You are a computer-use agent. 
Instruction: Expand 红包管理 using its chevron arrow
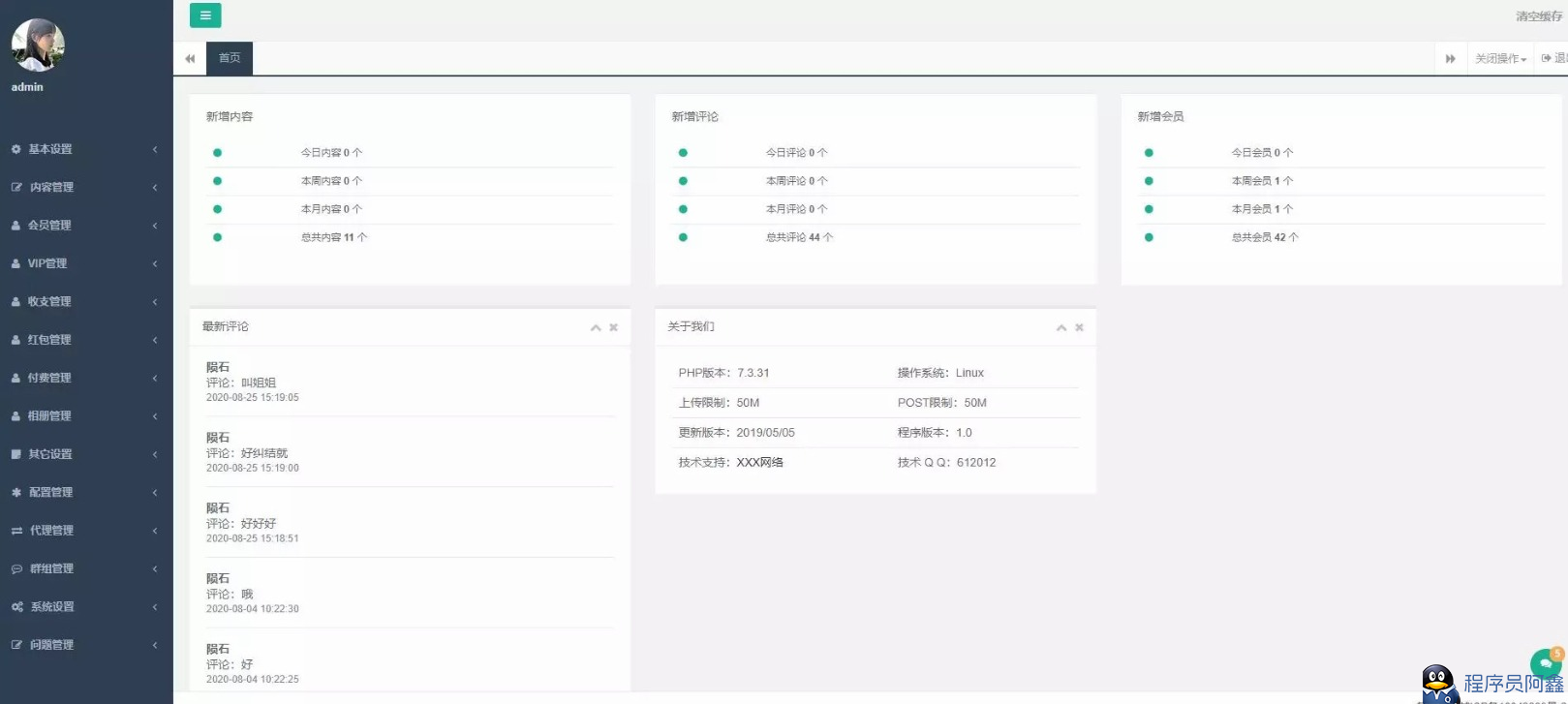point(155,340)
